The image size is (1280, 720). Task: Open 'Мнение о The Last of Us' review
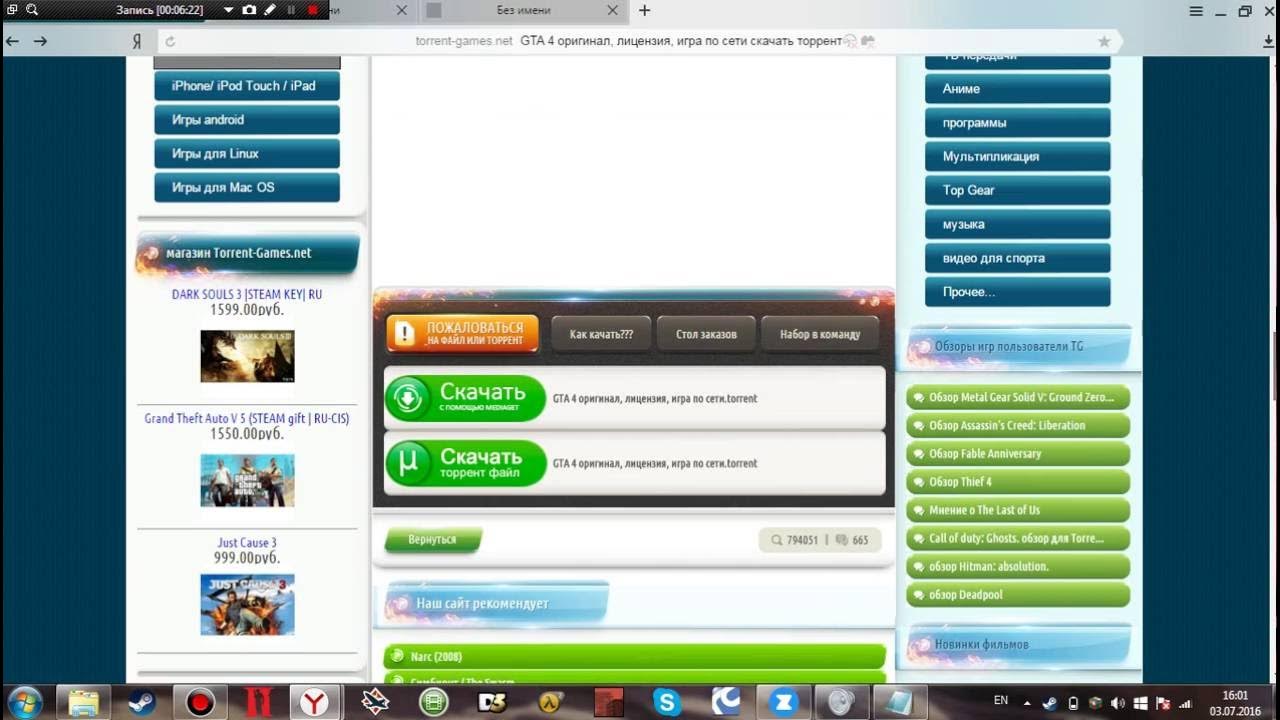click(1018, 510)
